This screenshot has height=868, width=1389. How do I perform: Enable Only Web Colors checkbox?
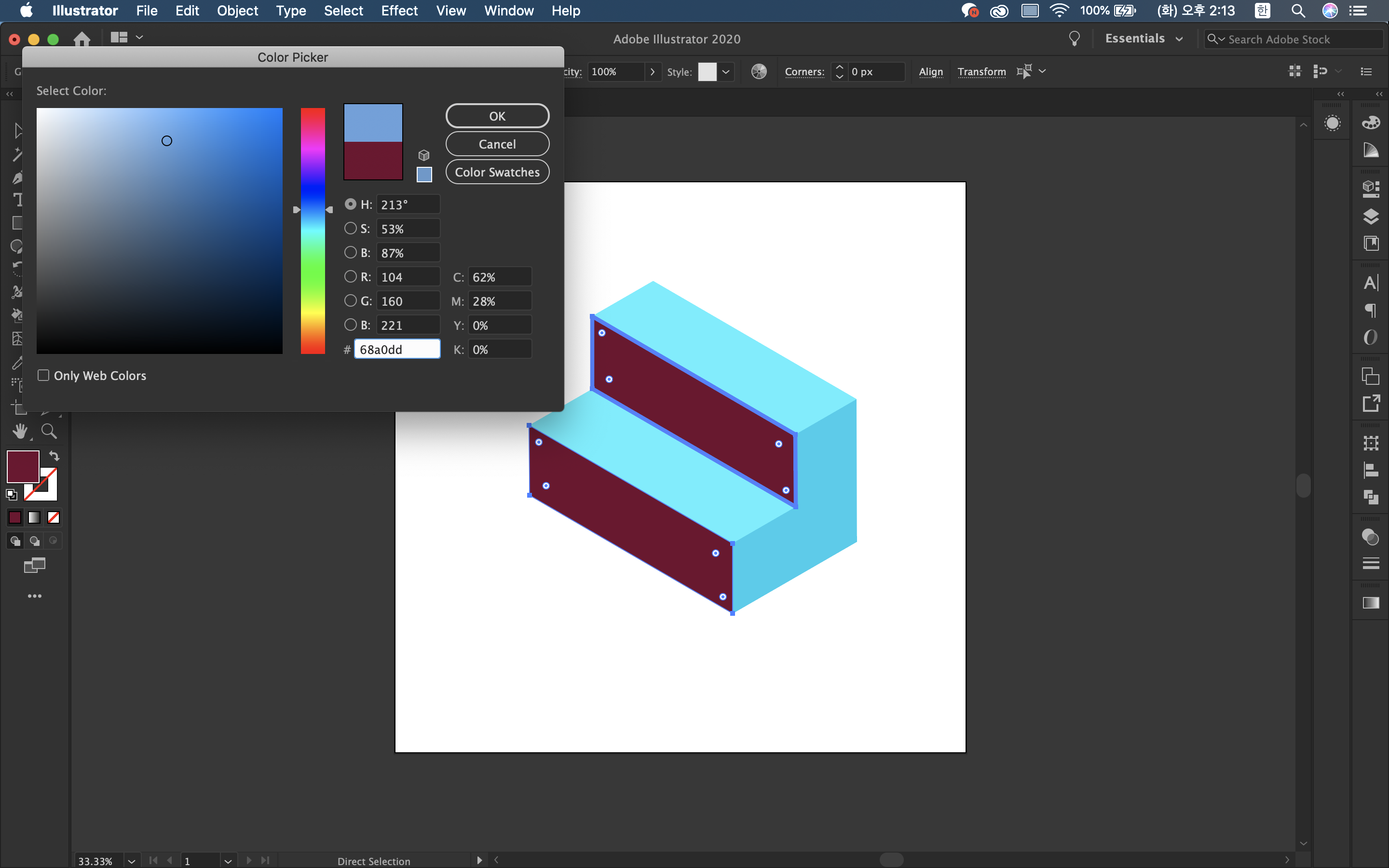click(43, 376)
